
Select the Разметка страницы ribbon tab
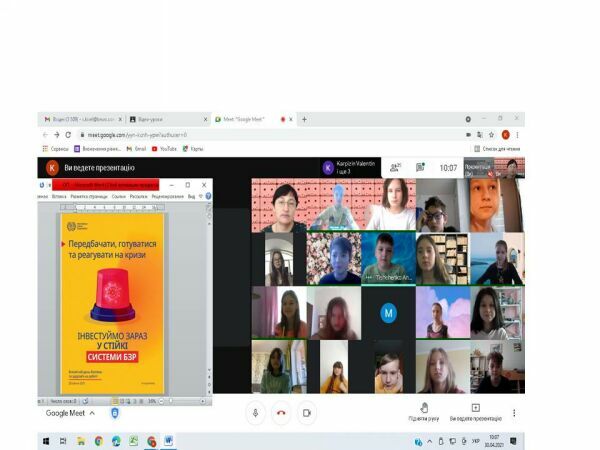(89, 196)
